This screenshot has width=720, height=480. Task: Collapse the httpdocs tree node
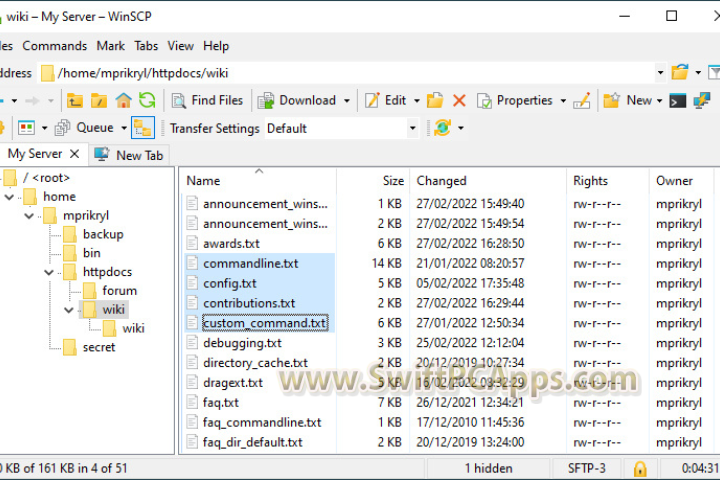tap(49, 272)
